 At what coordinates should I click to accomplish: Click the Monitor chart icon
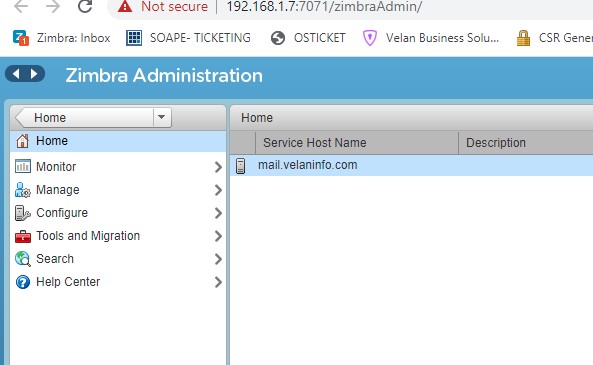(23, 166)
